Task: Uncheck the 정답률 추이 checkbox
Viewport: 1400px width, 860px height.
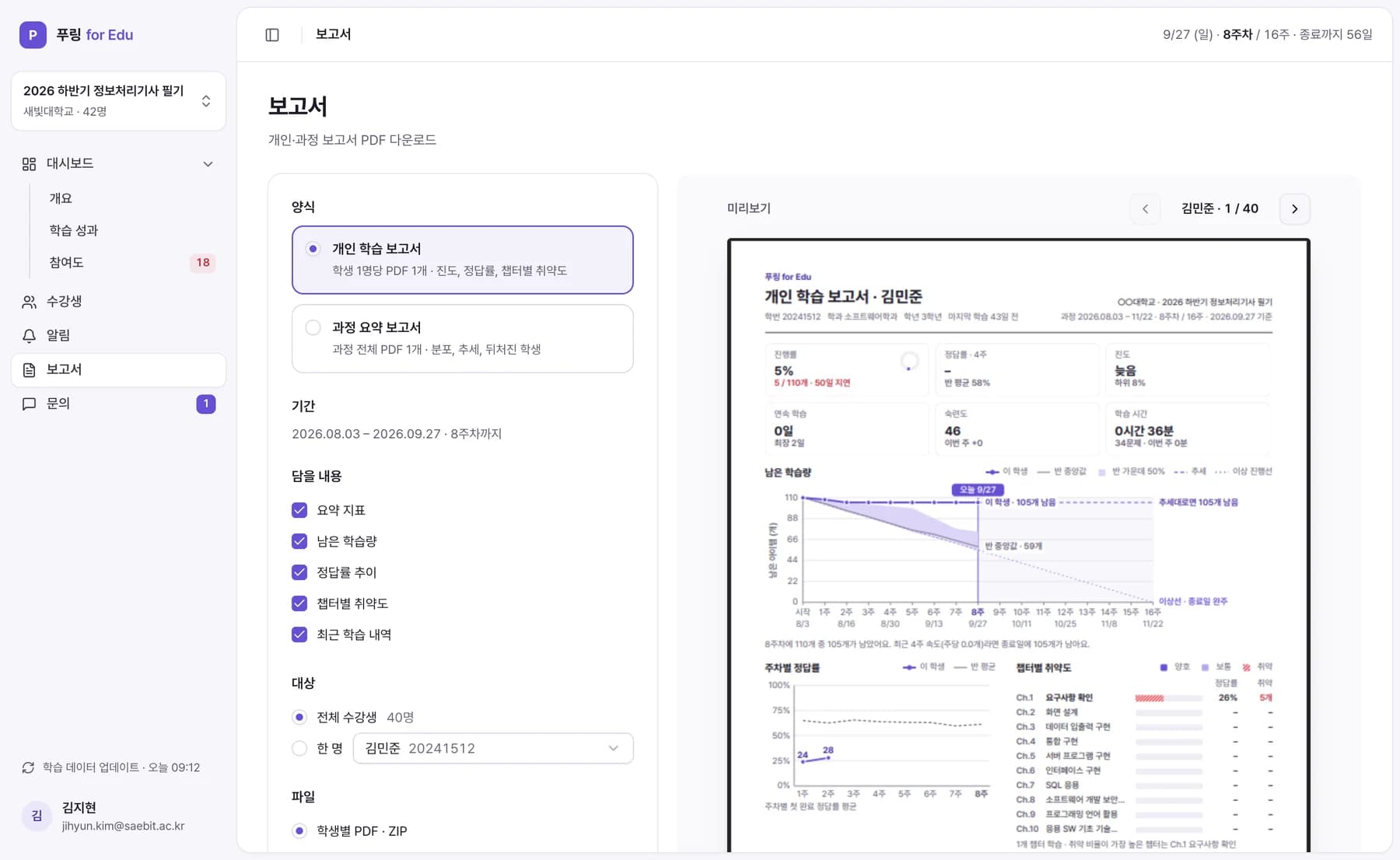Action: coord(299,572)
